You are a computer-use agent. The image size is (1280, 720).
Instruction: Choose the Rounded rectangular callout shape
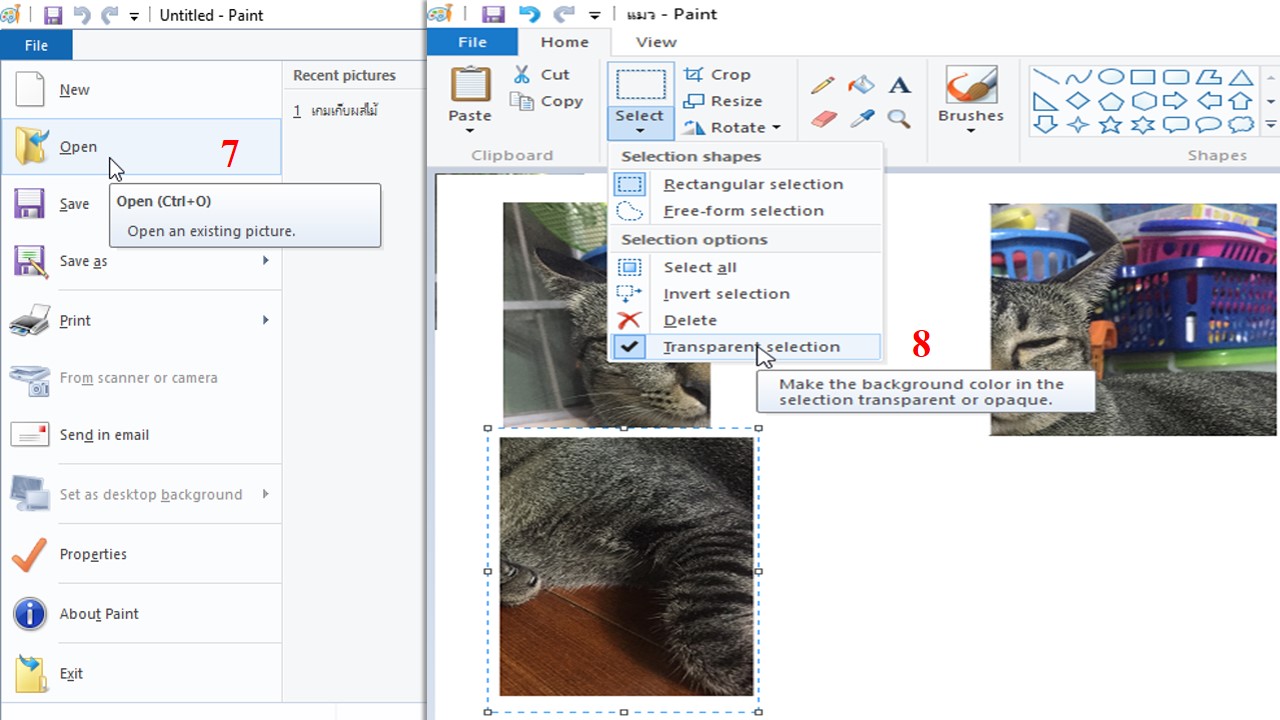tap(1176, 125)
